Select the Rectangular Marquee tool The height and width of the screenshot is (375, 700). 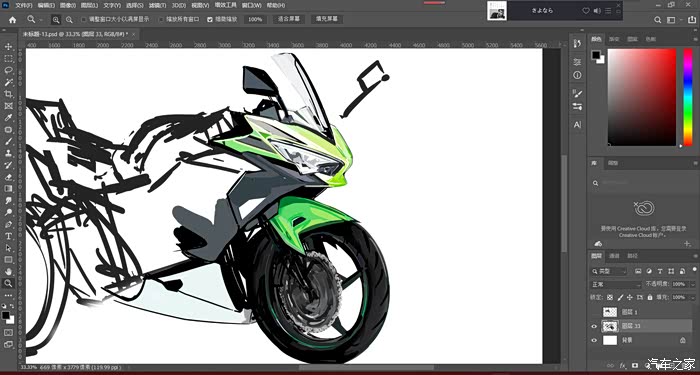[8, 59]
